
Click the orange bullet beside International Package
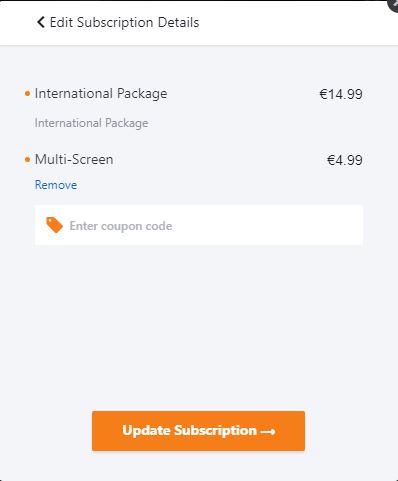pyautogui.click(x=28, y=94)
